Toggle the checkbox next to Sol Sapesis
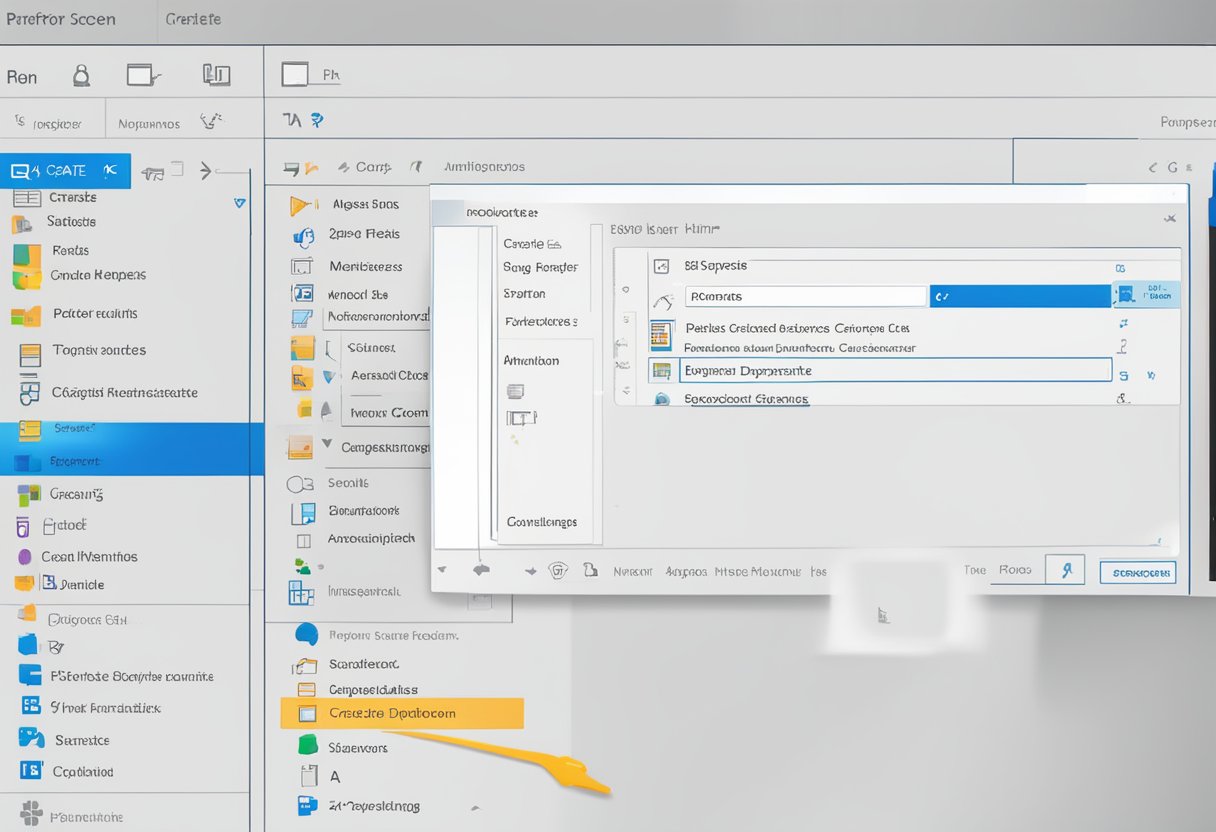Viewport: 1216px width, 832px height. tap(662, 265)
